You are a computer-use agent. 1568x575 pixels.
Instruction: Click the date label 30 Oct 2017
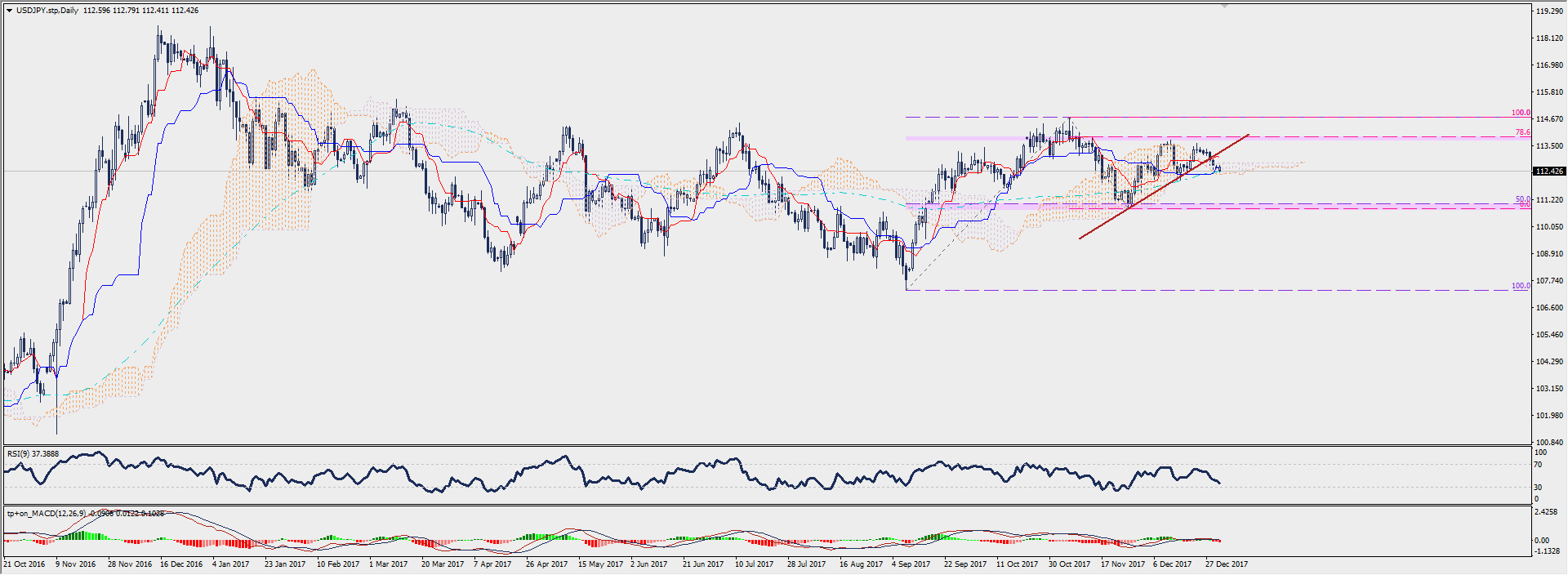pos(1069,564)
